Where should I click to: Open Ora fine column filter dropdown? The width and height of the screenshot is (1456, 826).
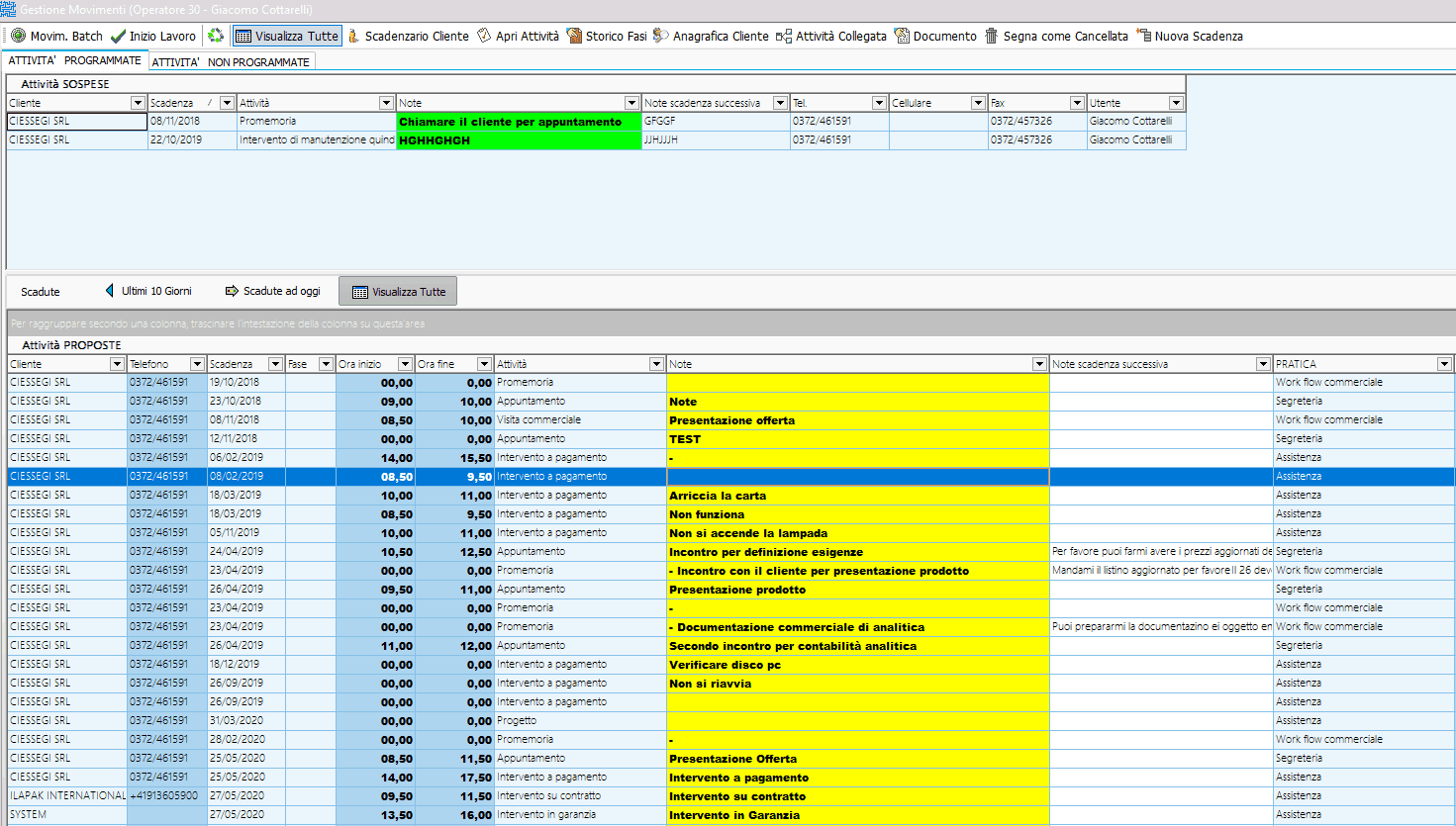click(x=484, y=364)
